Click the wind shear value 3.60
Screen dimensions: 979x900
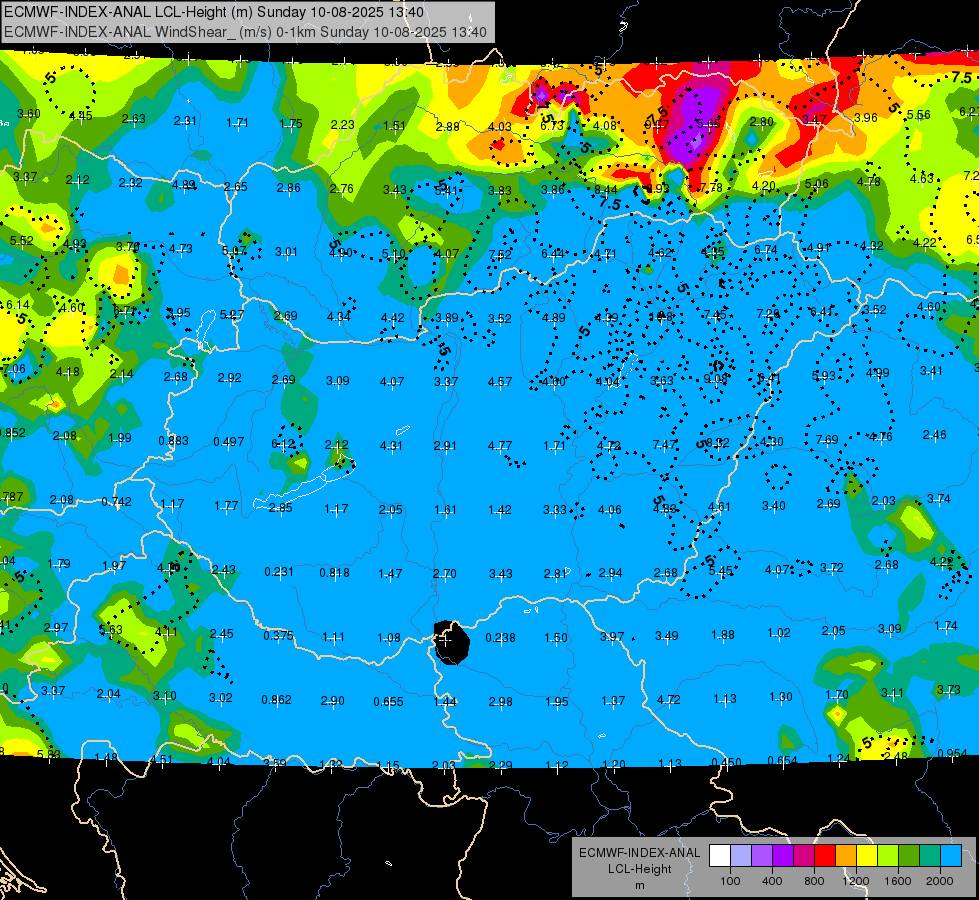pos(29,114)
